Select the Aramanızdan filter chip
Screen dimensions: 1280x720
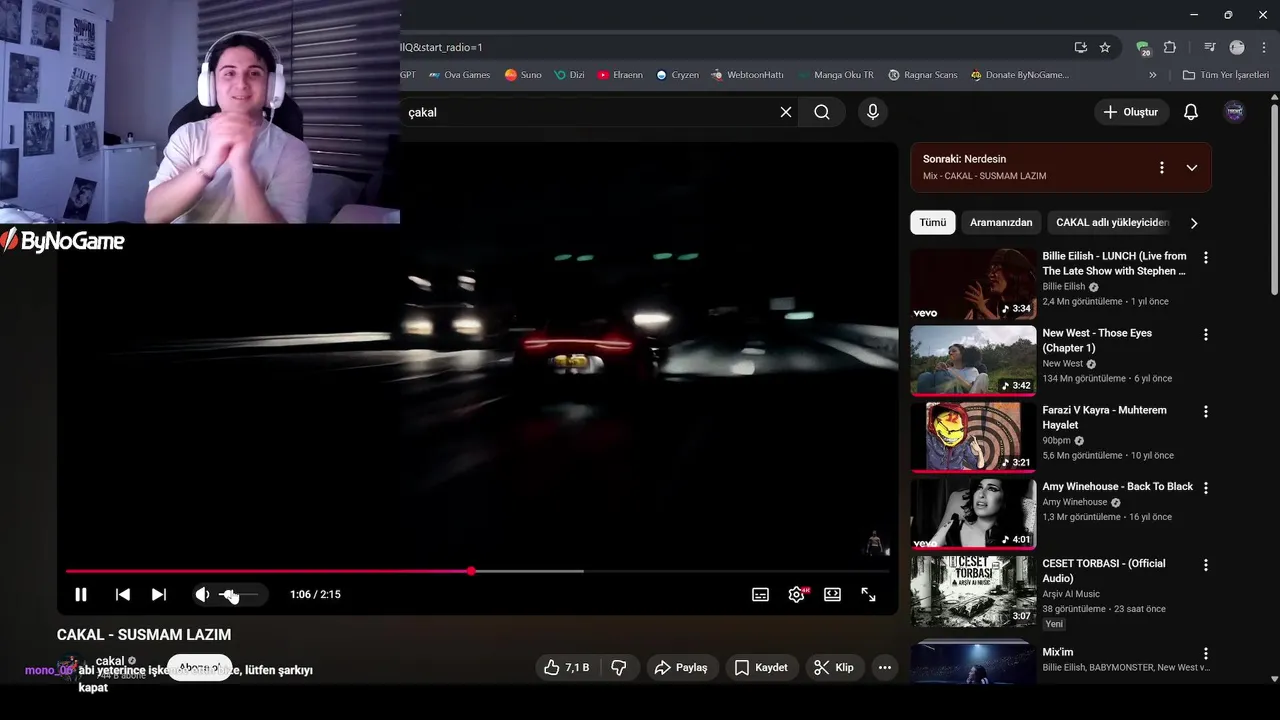[x=1001, y=222]
